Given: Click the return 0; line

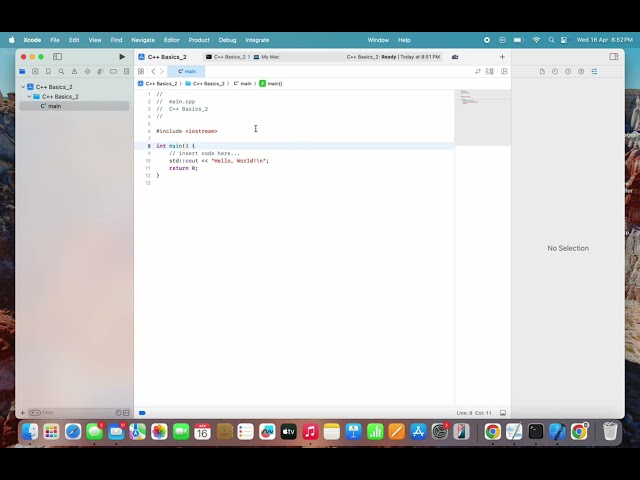Looking at the screenshot, I should pos(183,168).
